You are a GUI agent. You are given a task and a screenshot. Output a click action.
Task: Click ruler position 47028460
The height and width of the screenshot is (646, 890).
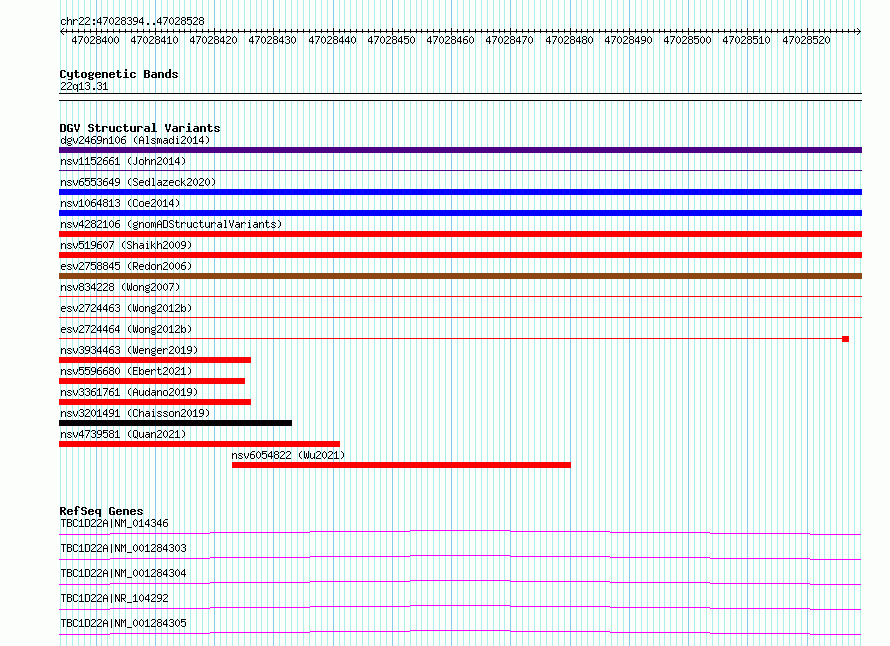[x=450, y=40]
